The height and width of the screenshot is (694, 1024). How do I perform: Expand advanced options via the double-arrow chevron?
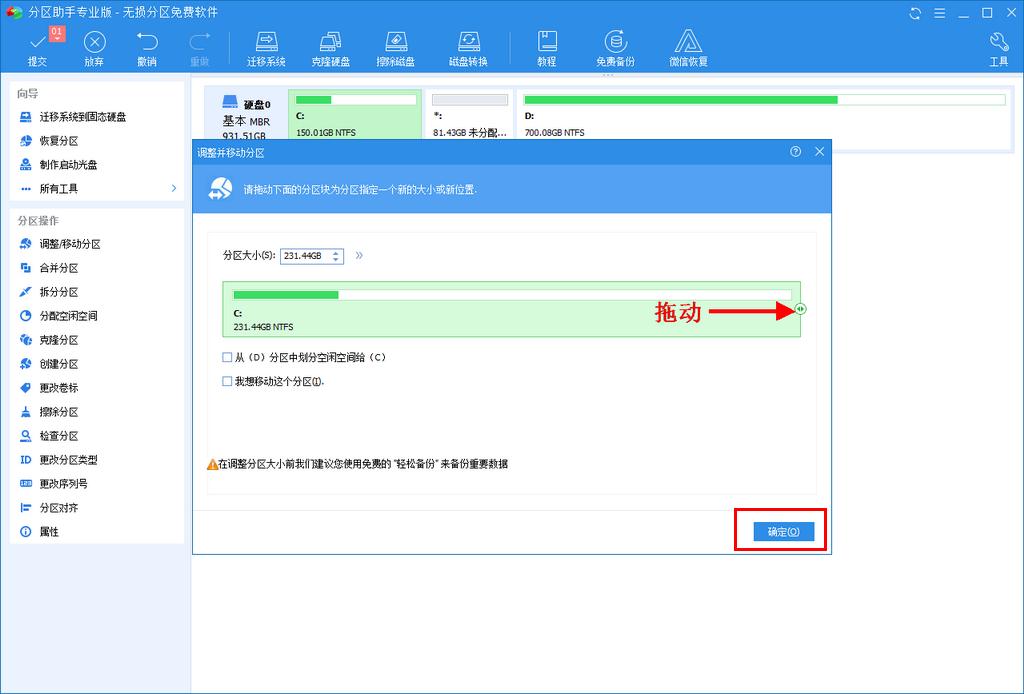[359, 256]
